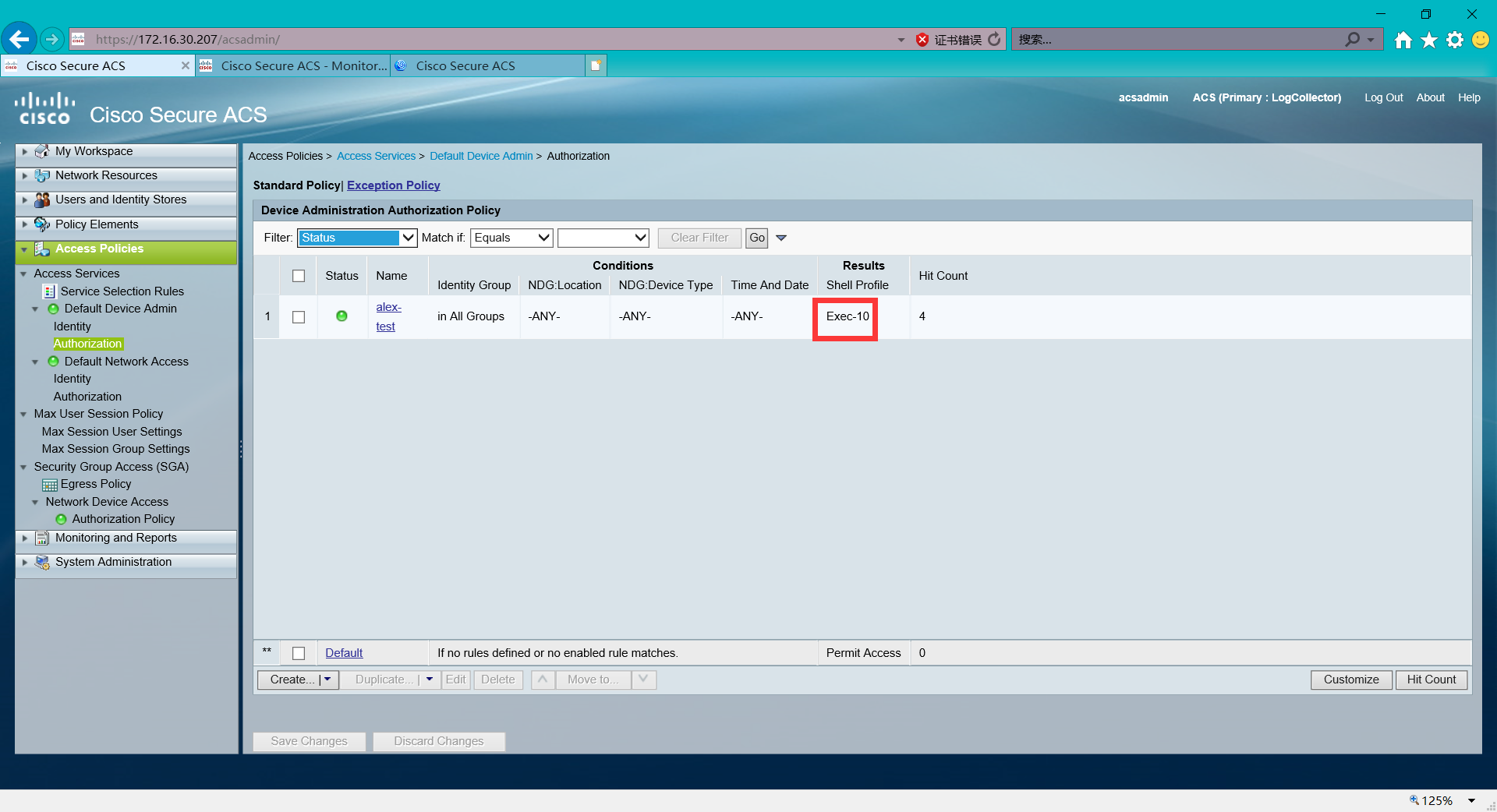The width and height of the screenshot is (1497, 812).
Task: Click the Service Selection Rules icon
Action: pos(49,291)
